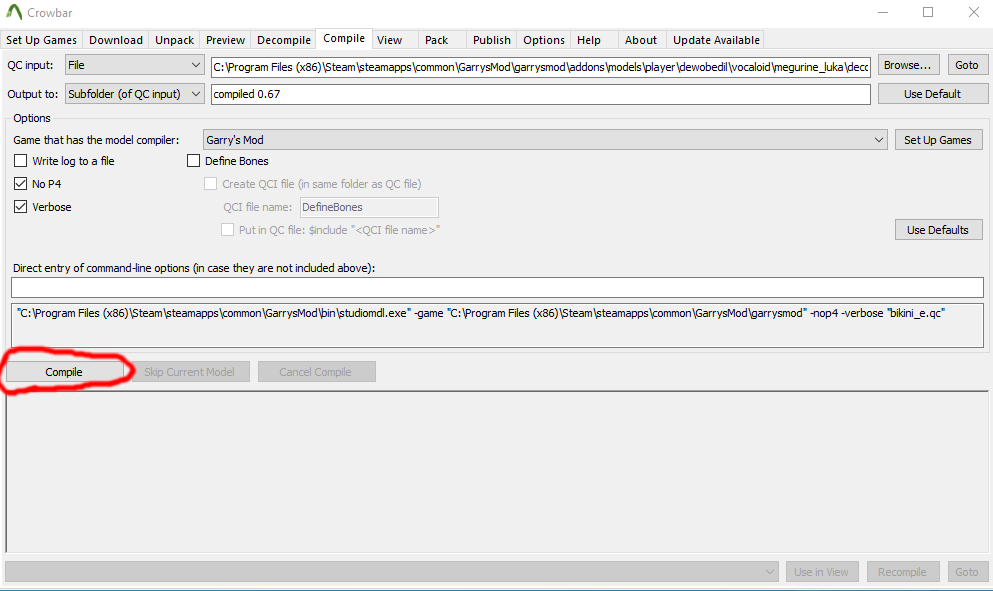Viewport: 993px width, 591px height.
Task: Click the Cancel Compile button
Action: tap(315, 372)
